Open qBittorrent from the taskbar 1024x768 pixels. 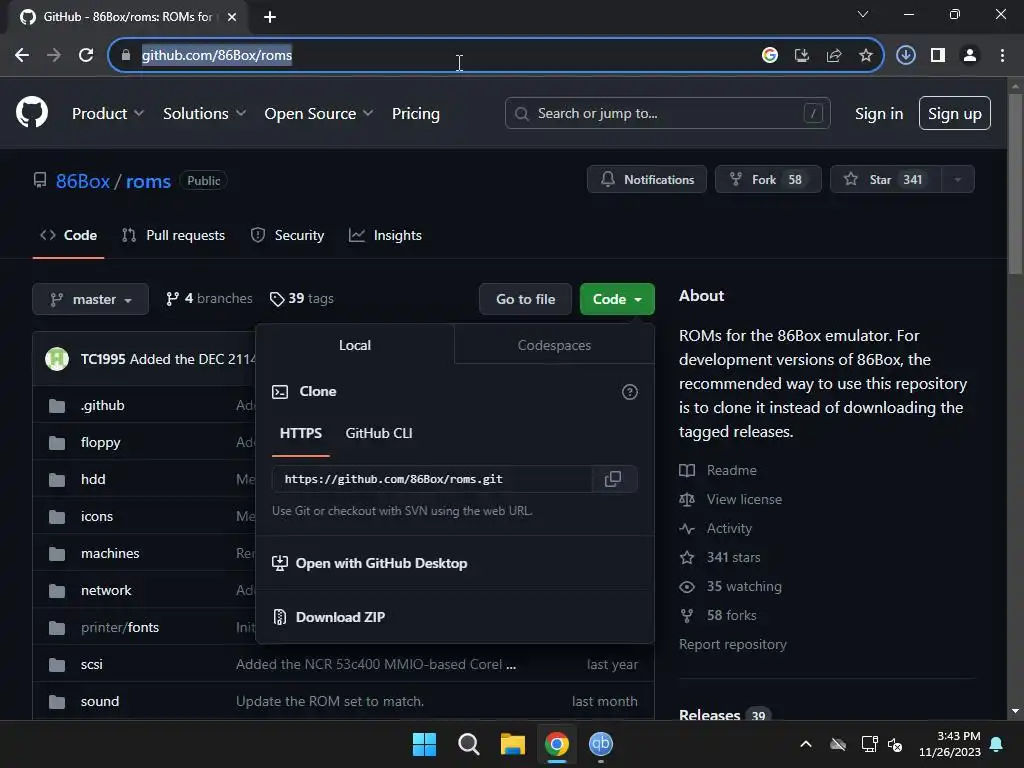pos(601,744)
